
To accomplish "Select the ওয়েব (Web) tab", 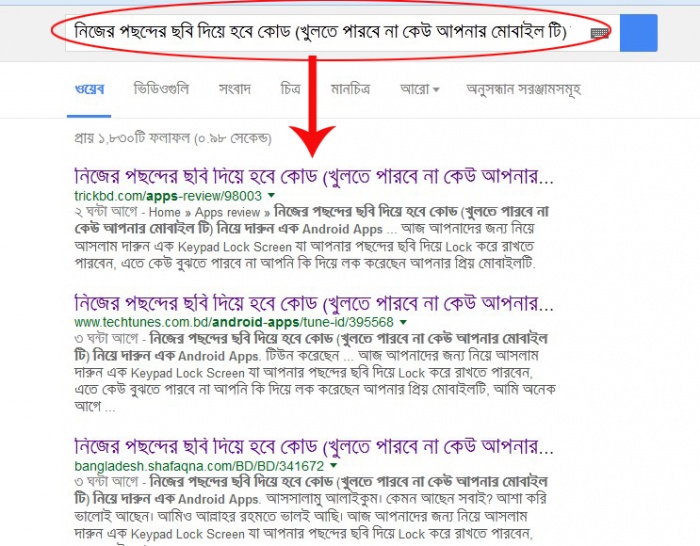I will [89, 89].
